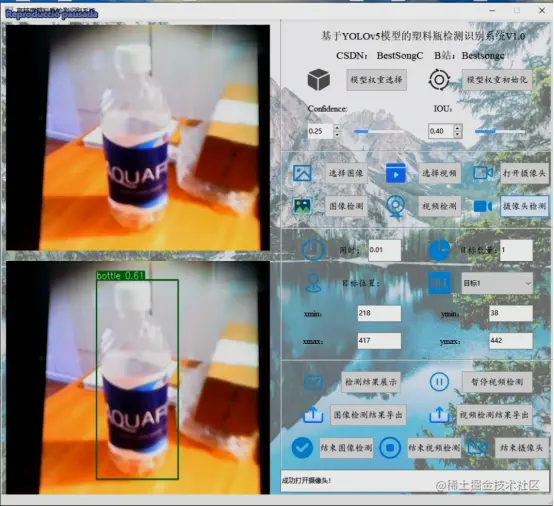Click the system title text containing YOLOv5
Viewport: 554px width, 506px height.
coord(423,36)
